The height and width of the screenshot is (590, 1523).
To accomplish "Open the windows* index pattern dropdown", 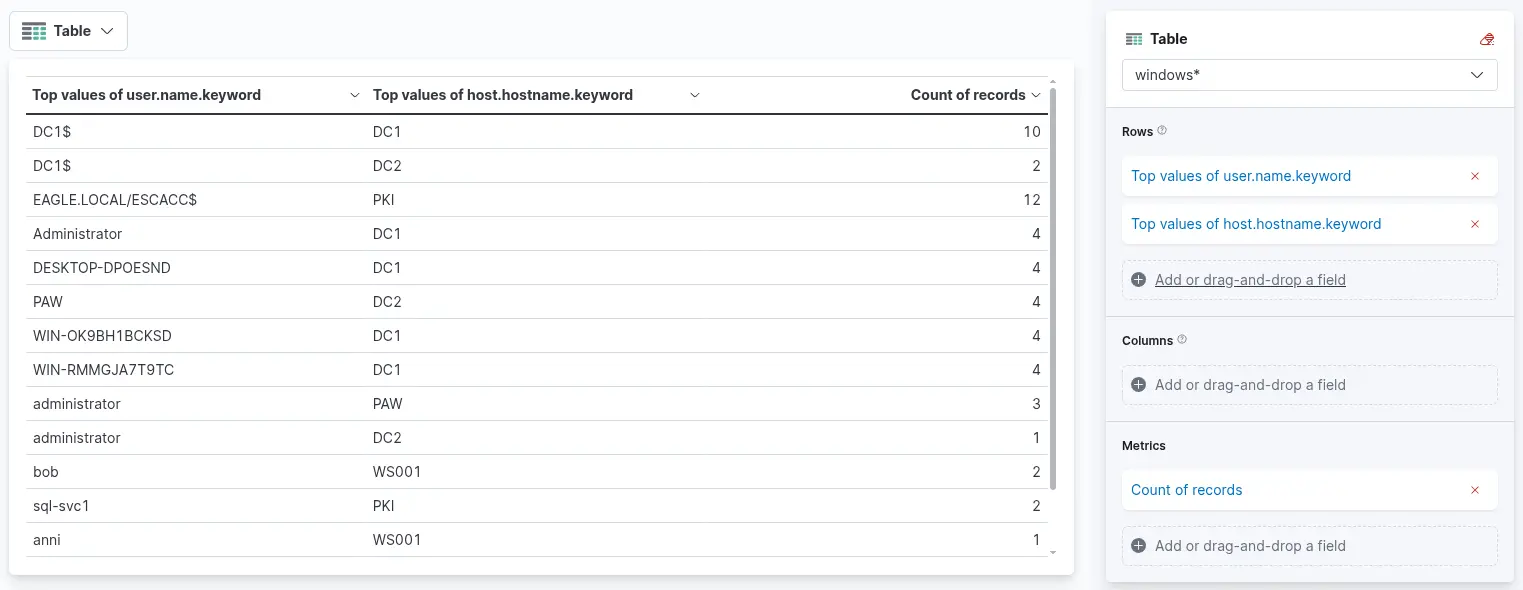I will pyautogui.click(x=1310, y=75).
